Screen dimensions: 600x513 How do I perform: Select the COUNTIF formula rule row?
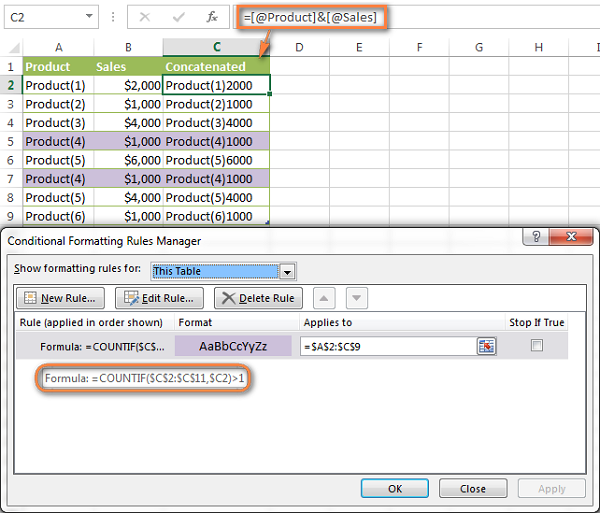(292, 346)
